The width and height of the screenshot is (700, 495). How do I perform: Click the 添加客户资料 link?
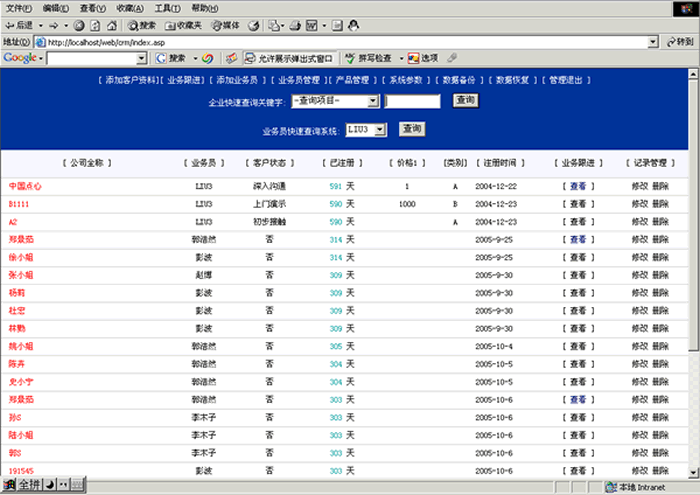(x=130, y=80)
